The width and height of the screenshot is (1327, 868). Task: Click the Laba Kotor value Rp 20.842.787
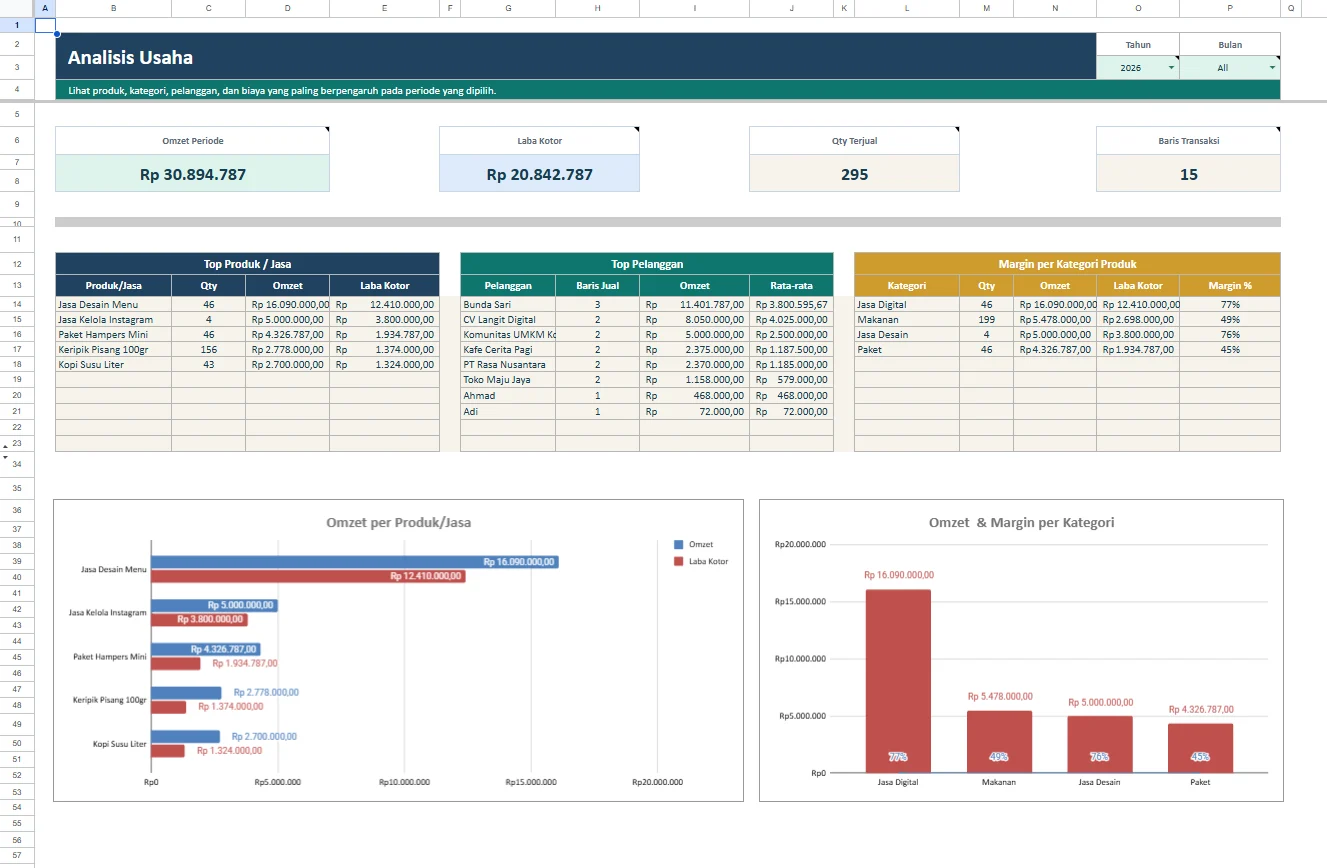pos(539,174)
